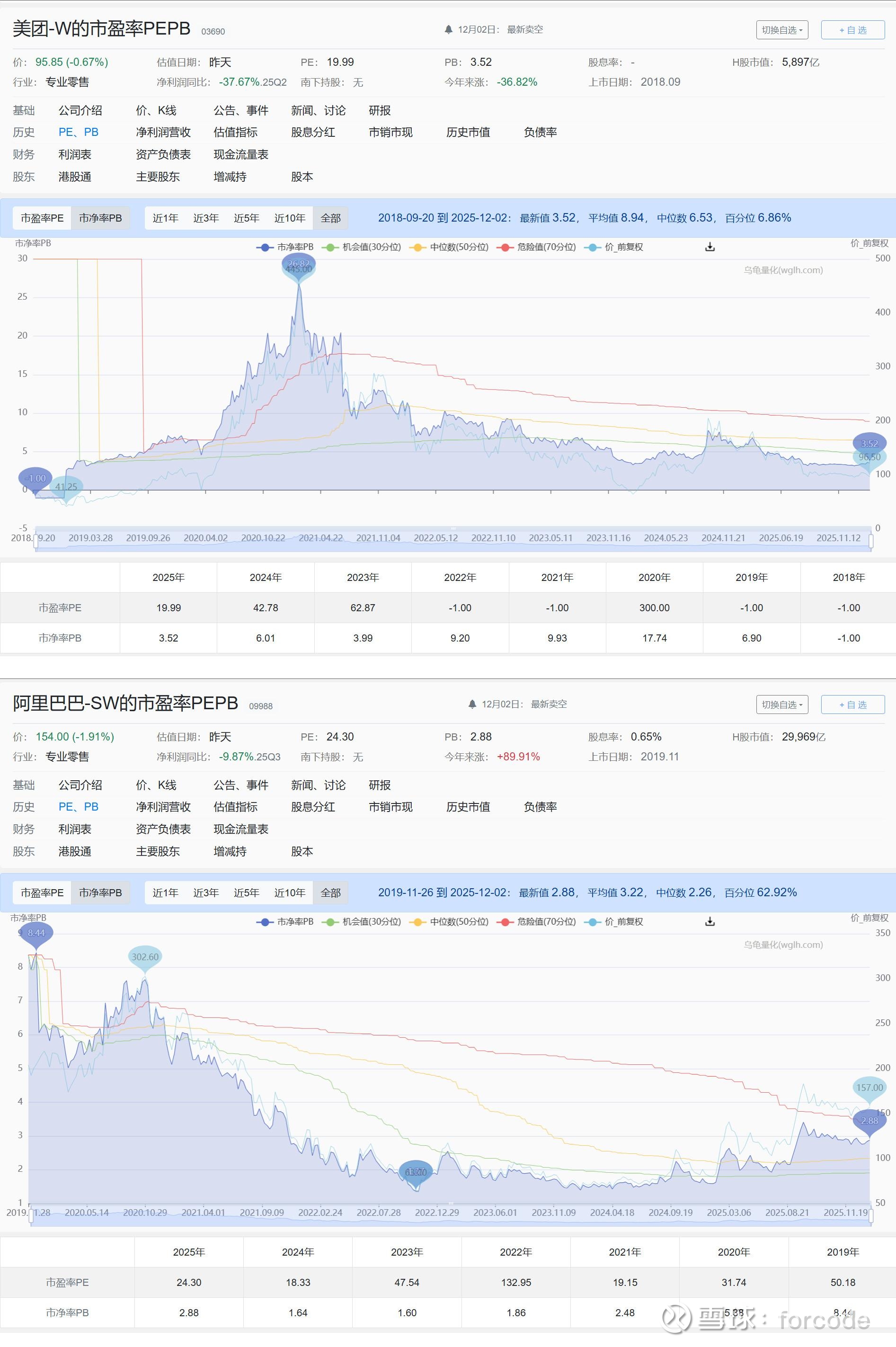This screenshot has height=1347, width=896.
Task: Open 公司介绍 link under Meituan
Action: click(x=80, y=110)
